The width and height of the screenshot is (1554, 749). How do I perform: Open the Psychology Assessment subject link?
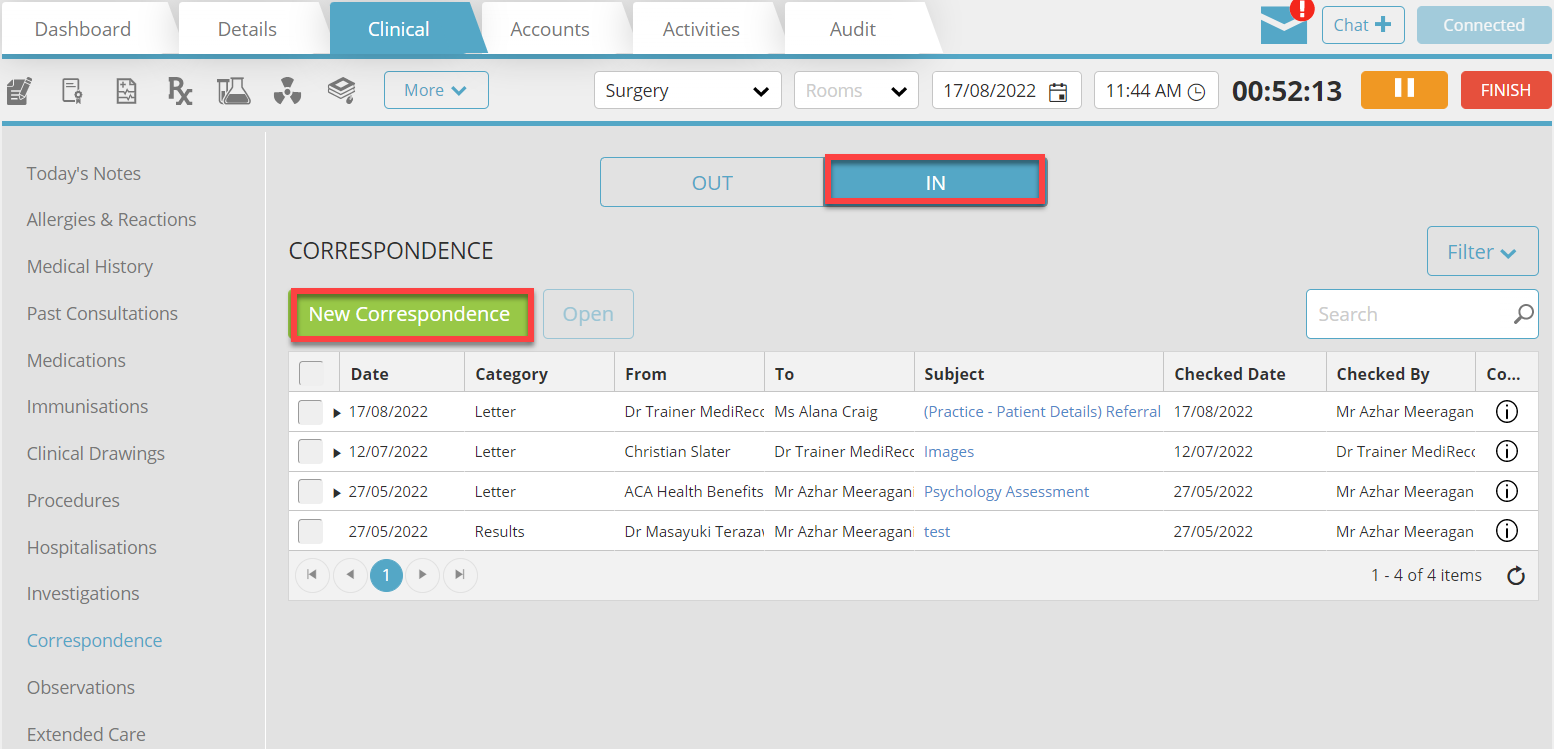point(1006,491)
